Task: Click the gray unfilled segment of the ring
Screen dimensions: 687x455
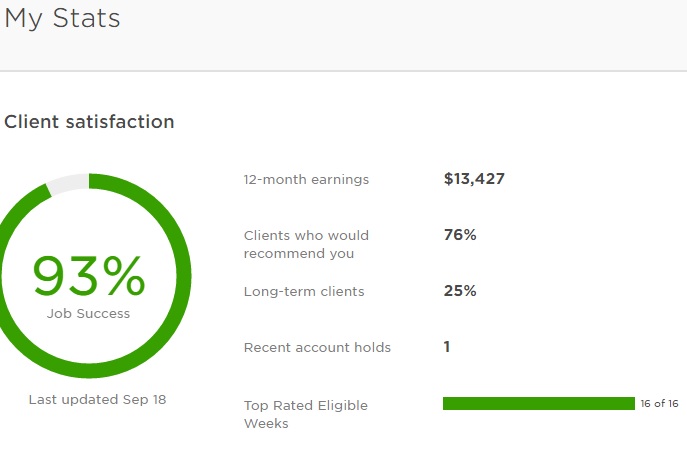Action: tap(67, 183)
